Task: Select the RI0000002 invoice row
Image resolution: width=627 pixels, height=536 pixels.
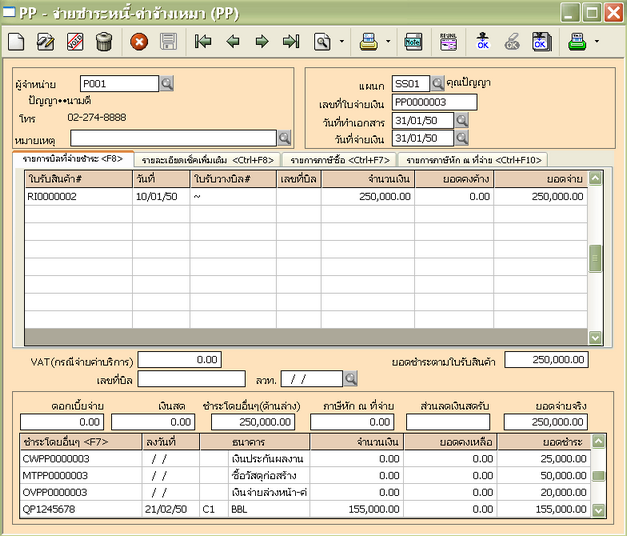Action: tap(52, 197)
